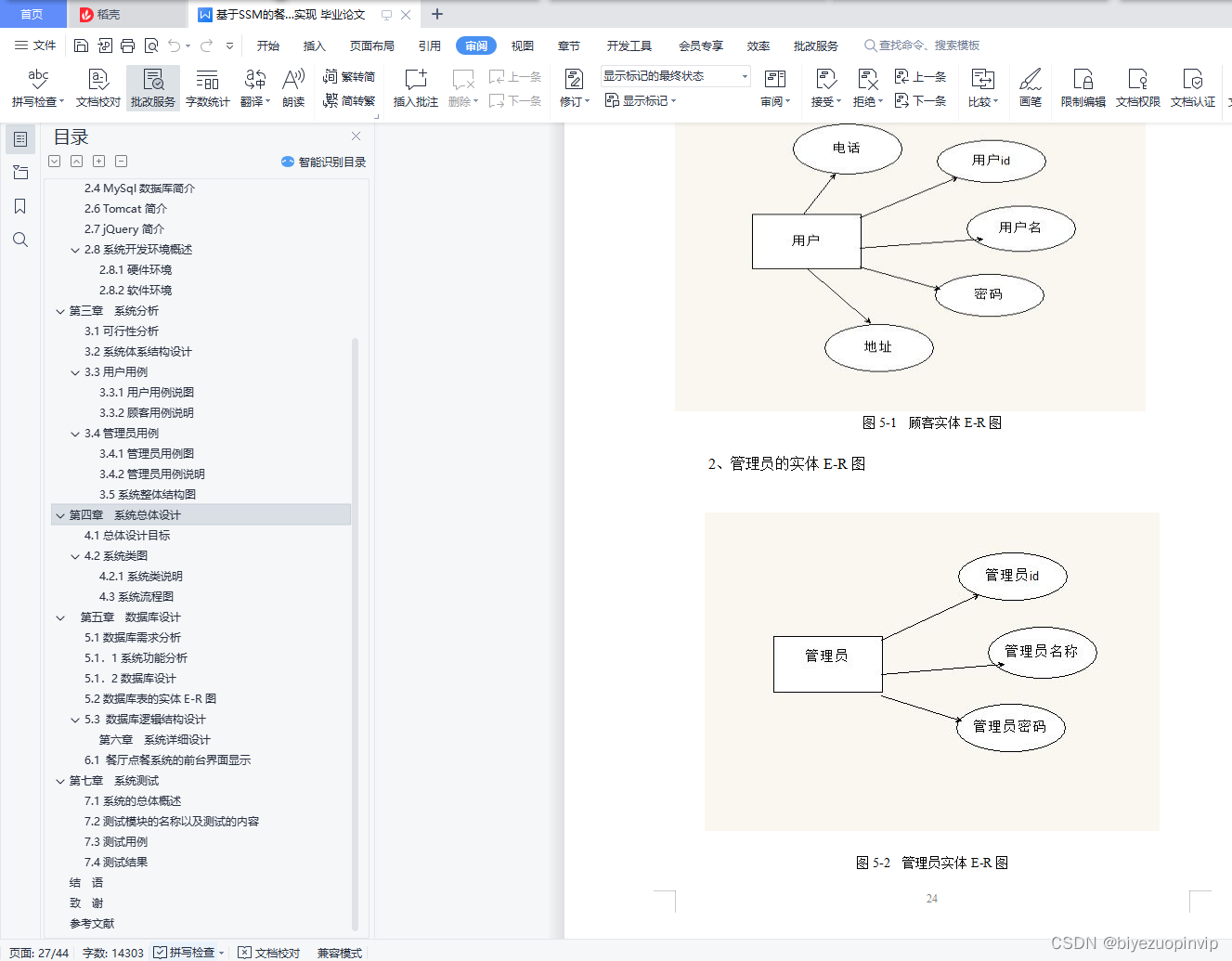1232x961 pixels.
Task: Click 智能识别目录 link
Action: click(x=324, y=162)
